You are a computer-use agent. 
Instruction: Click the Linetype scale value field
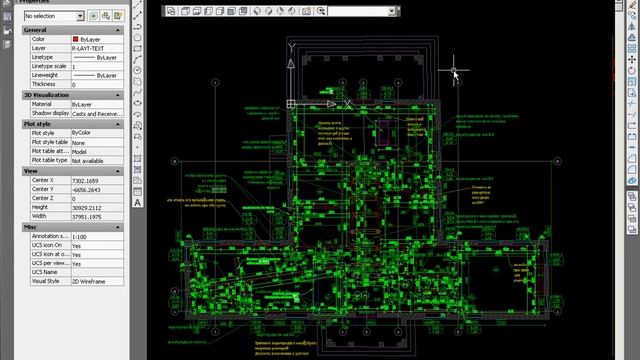pos(97,67)
